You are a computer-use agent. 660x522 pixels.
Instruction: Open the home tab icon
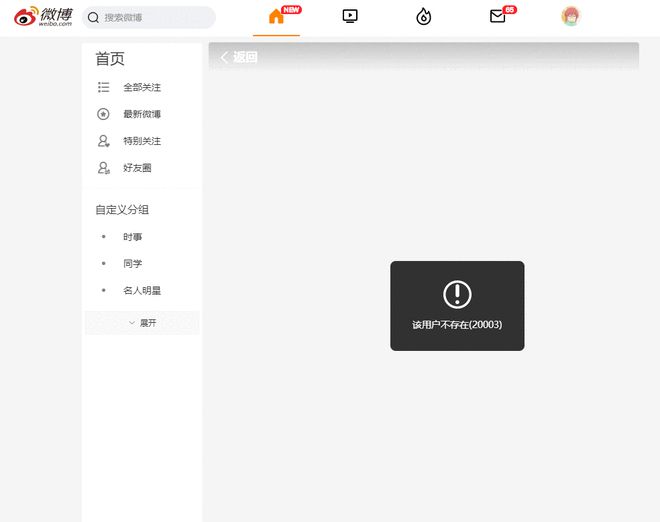click(276, 17)
